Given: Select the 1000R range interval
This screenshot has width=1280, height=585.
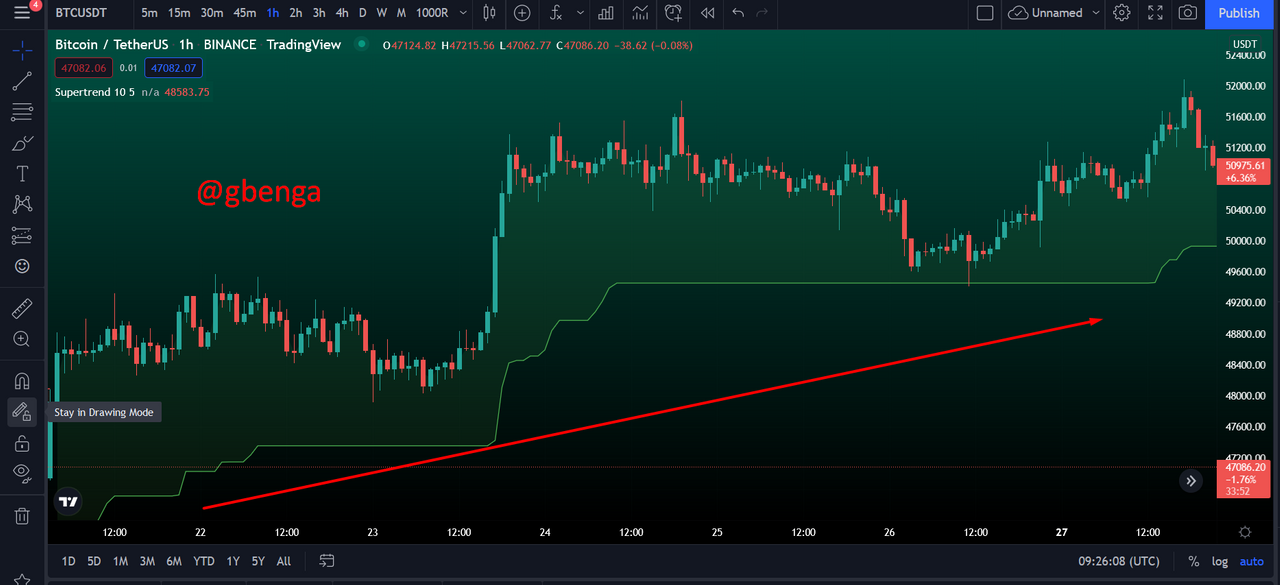Looking at the screenshot, I should coord(432,13).
